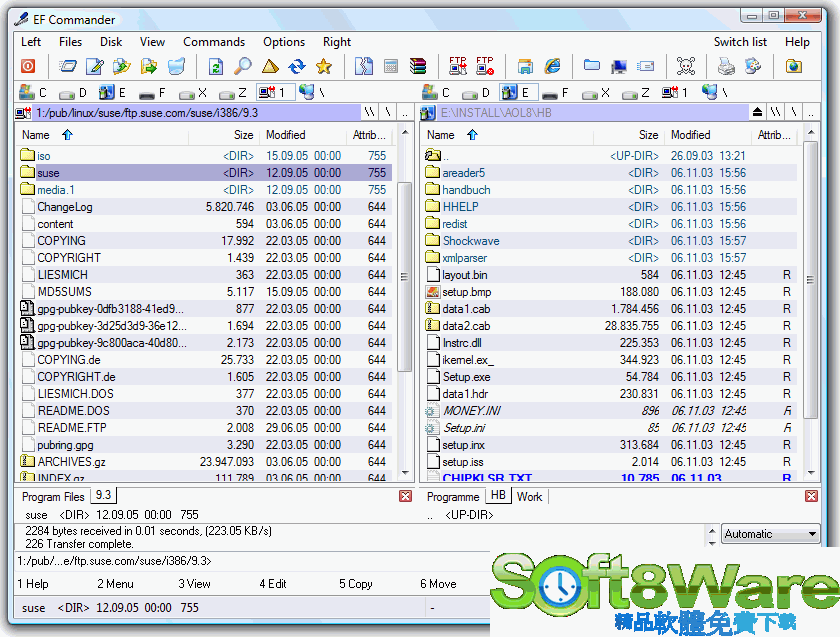Select drive D in right panel
This screenshot has height=637, width=840.
[x=476, y=93]
